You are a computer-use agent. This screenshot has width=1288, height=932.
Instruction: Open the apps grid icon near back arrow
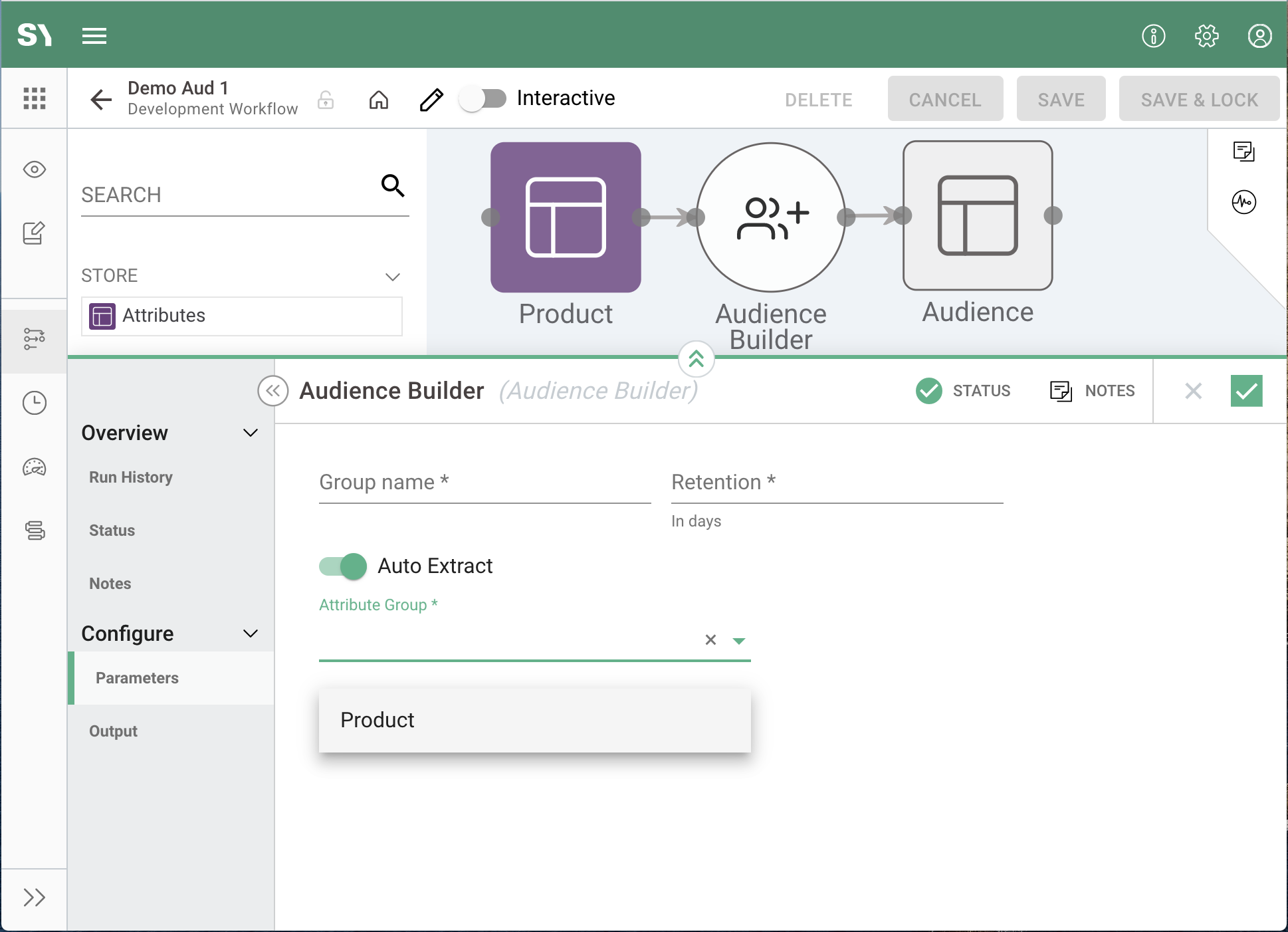pyautogui.click(x=35, y=98)
